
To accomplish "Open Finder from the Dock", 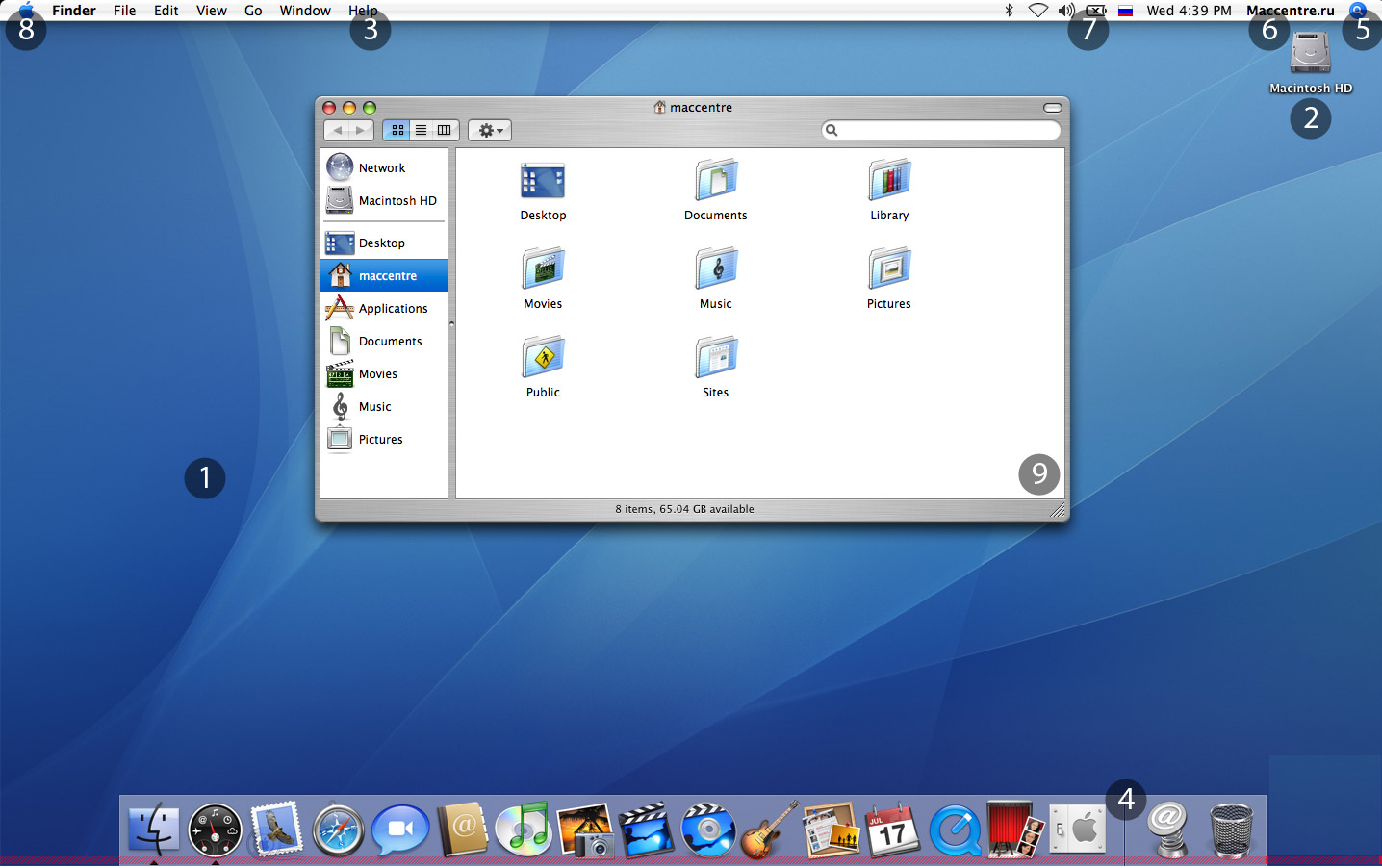I will pos(154,830).
